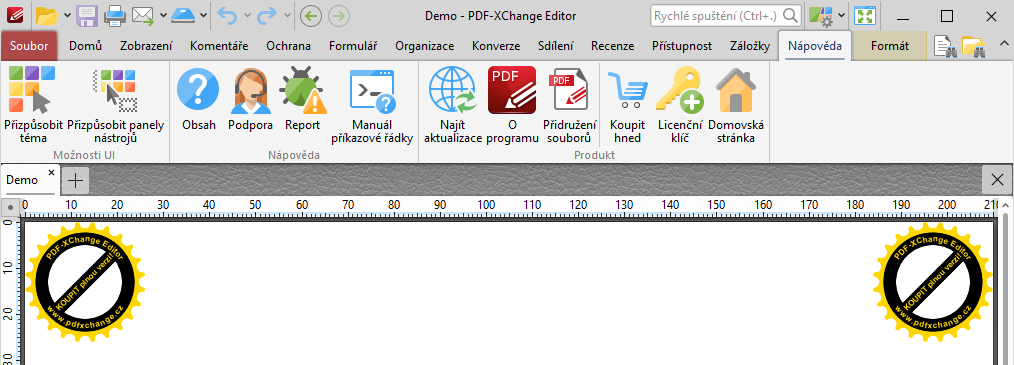Expand the open-folder dropdown arrow

pos(68,16)
